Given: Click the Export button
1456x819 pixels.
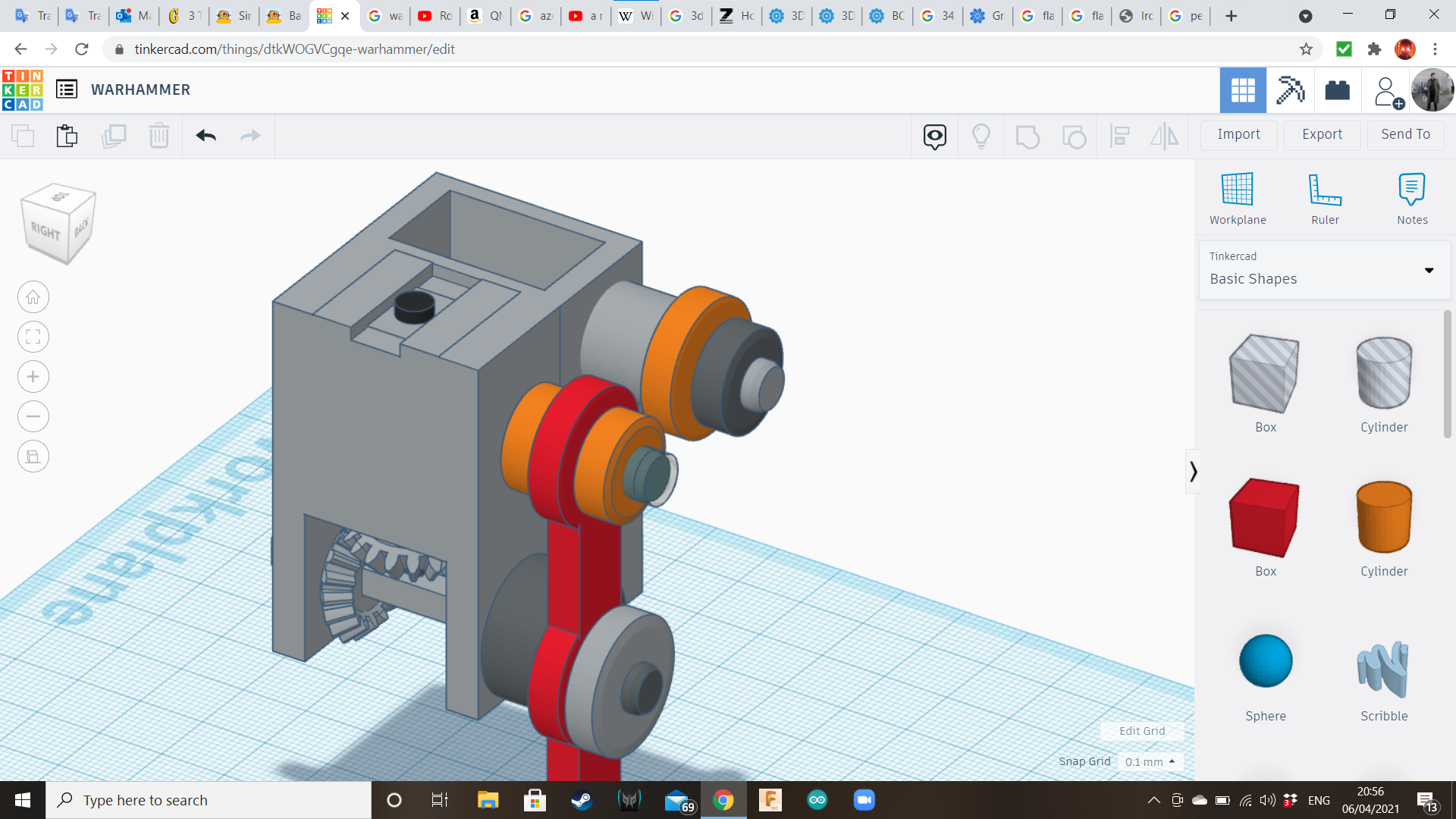Looking at the screenshot, I should (1321, 134).
